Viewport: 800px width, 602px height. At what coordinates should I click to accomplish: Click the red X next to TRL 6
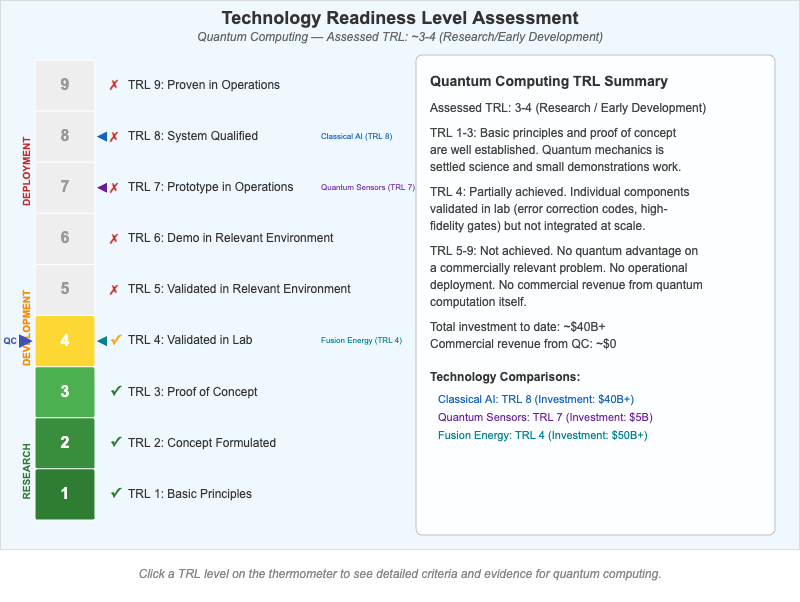[112, 238]
